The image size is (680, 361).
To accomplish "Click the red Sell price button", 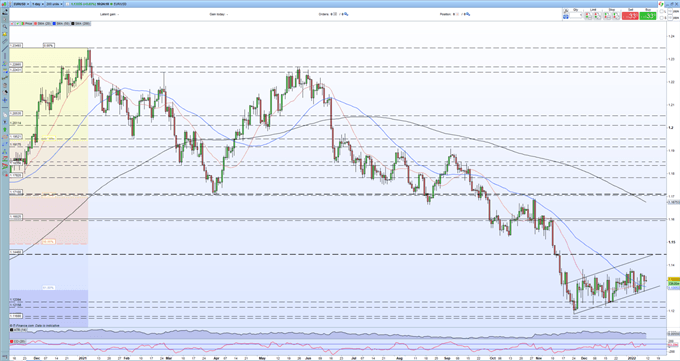I will pyautogui.click(x=630, y=16).
